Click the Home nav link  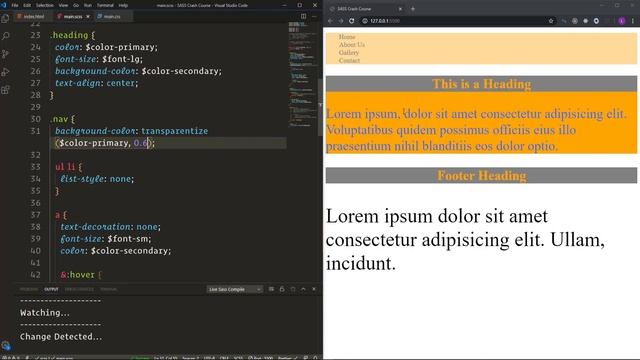[x=347, y=37]
